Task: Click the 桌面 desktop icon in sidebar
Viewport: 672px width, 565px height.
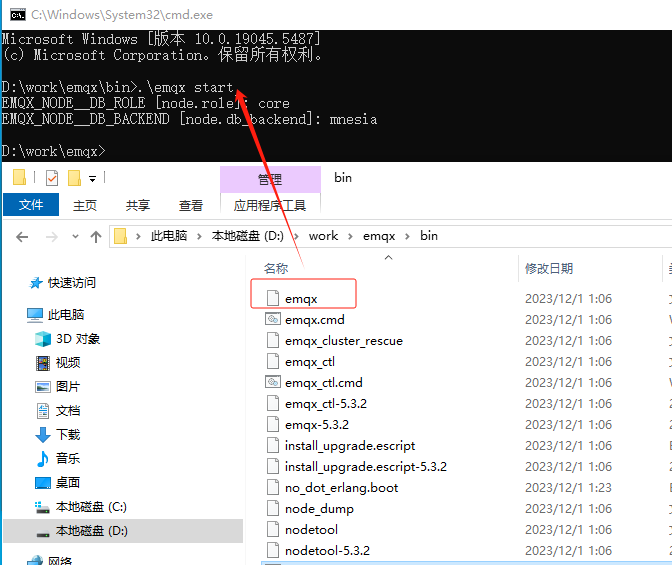Action: point(43,483)
